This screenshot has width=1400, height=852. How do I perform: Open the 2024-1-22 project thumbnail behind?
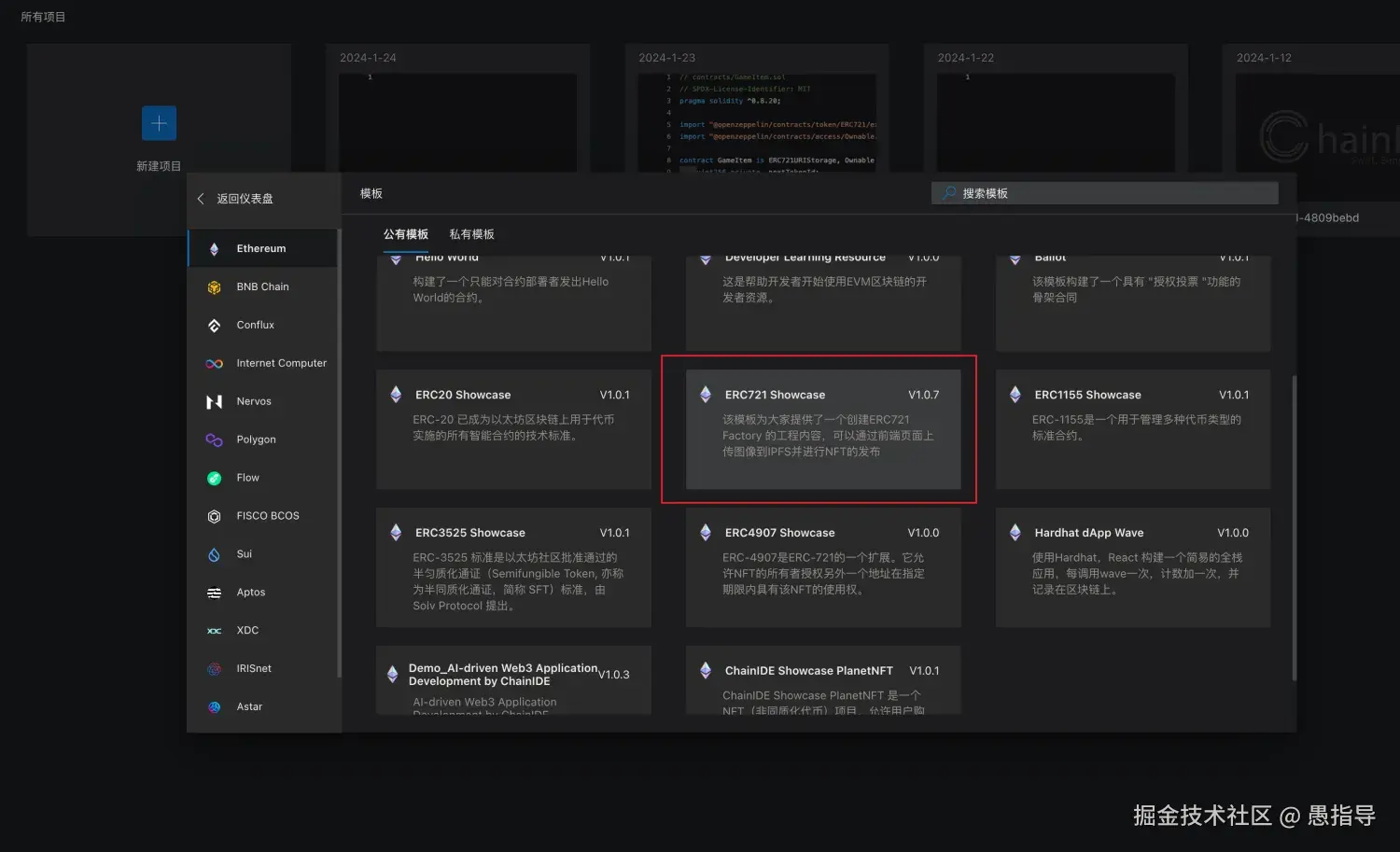[1056, 121]
